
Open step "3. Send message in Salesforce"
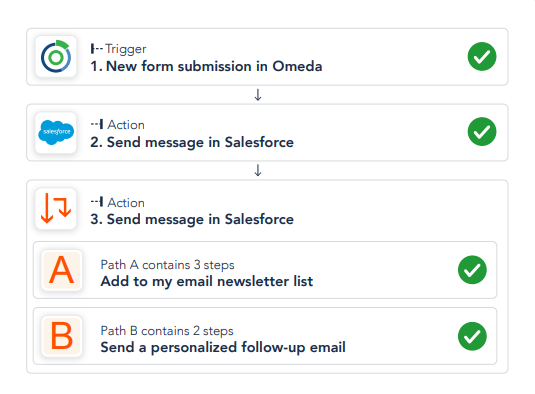(192, 219)
